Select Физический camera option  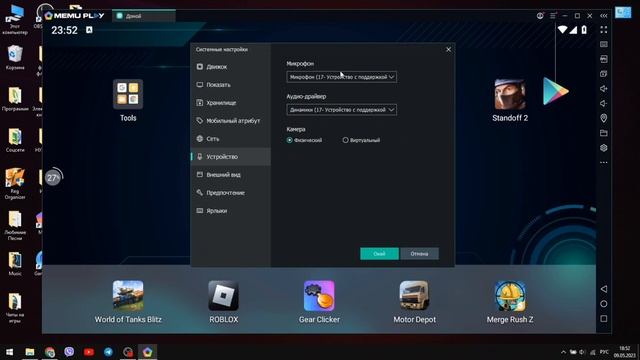(x=304, y=140)
